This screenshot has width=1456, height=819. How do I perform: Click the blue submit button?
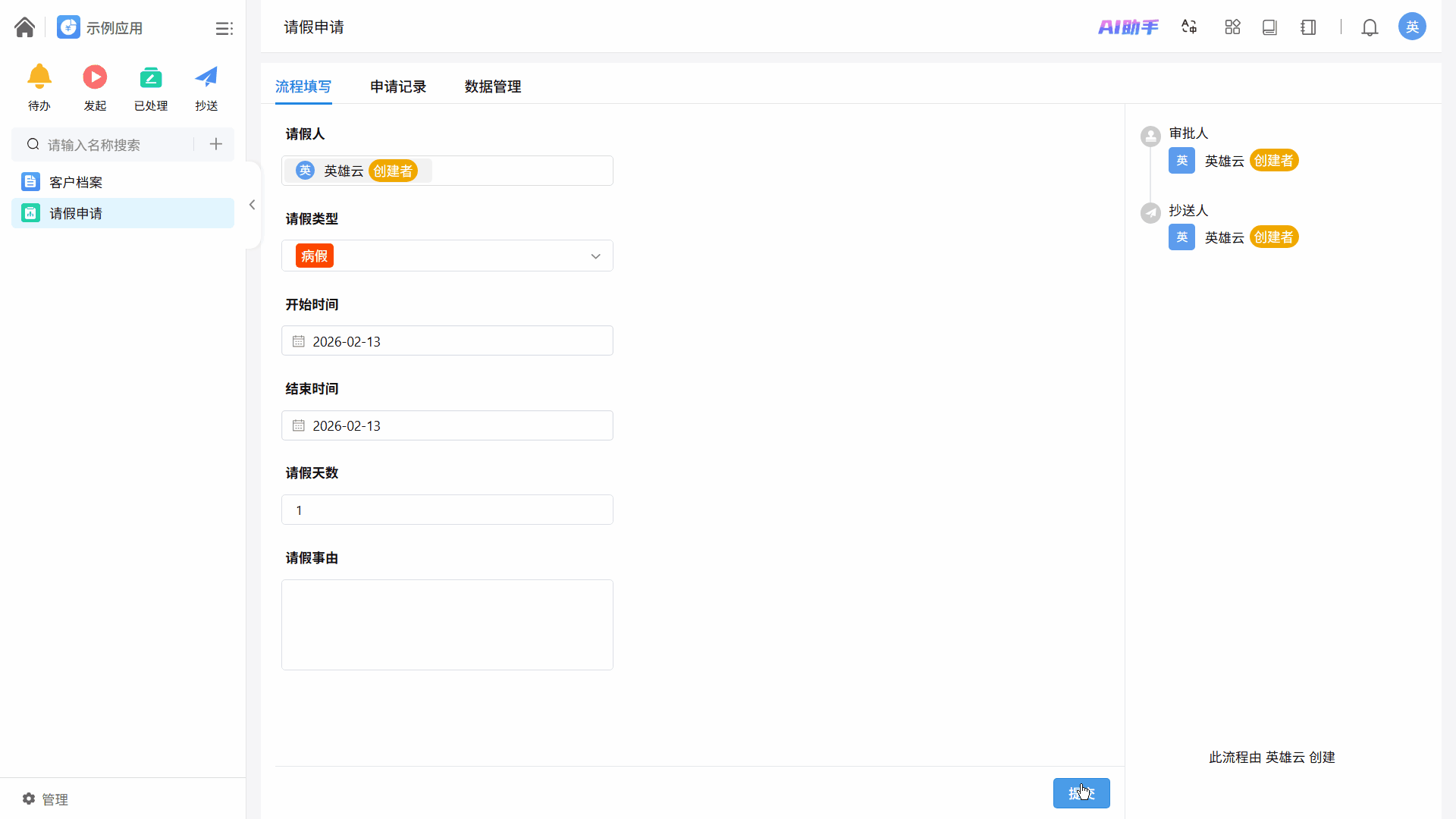point(1081,793)
